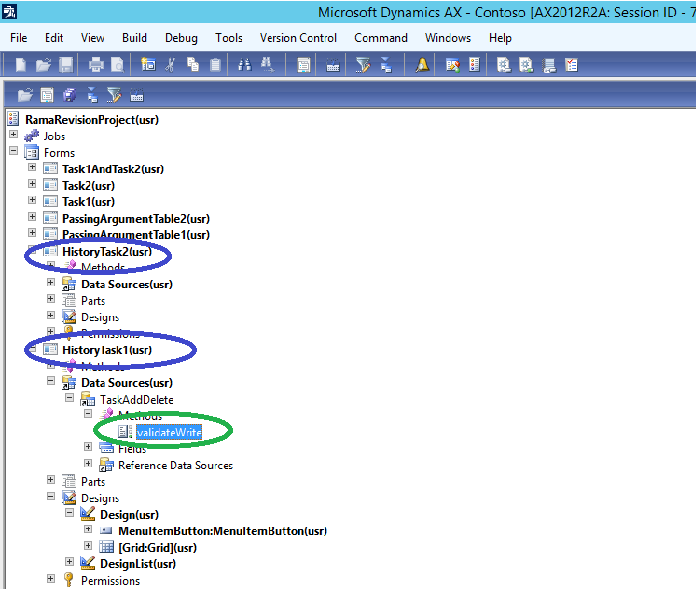Select the Jobs node label
This screenshot has width=698, height=600.
(54, 136)
